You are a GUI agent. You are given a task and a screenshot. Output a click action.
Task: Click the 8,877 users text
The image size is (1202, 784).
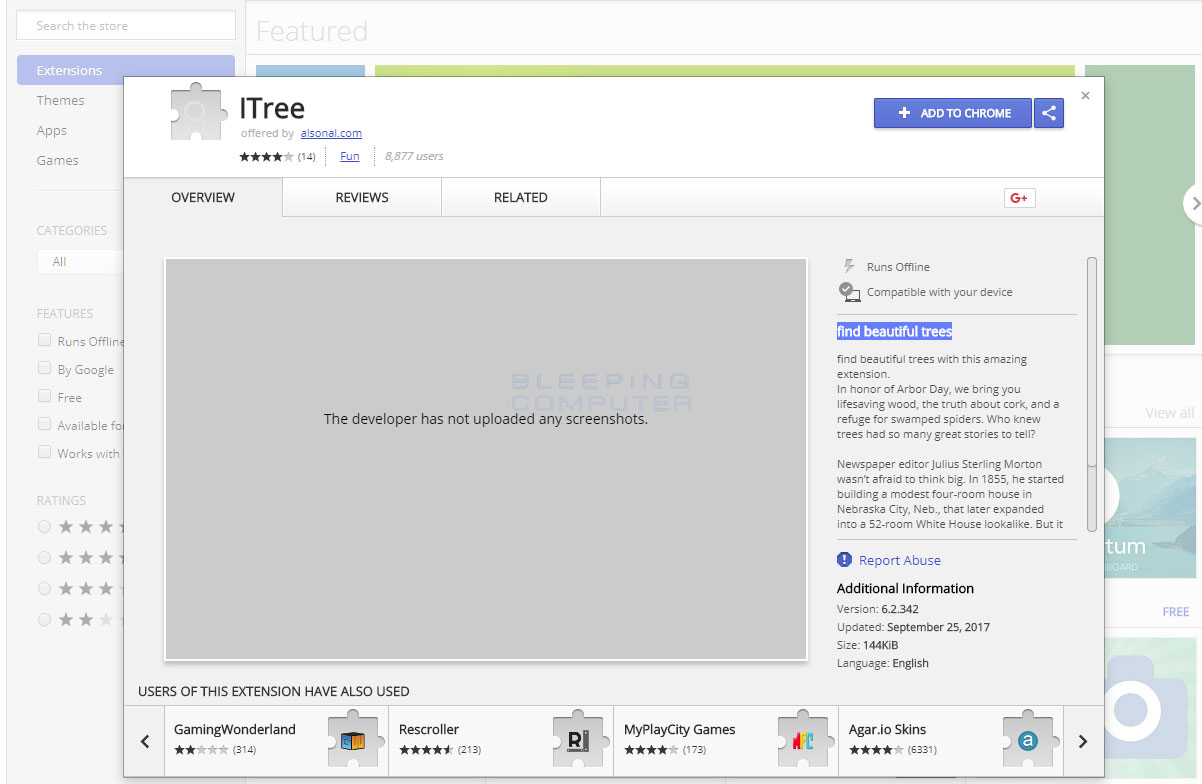click(414, 156)
